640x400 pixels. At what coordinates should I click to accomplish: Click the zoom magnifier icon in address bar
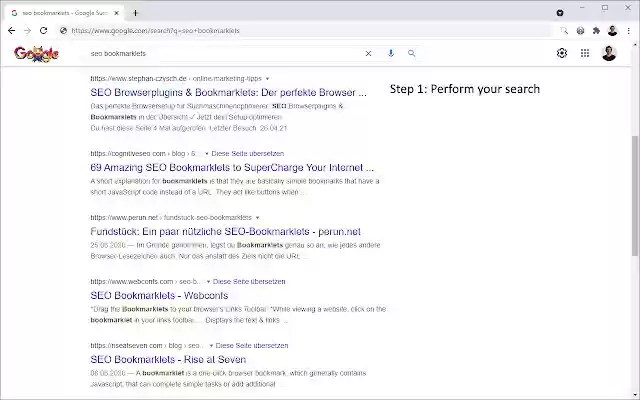(564, 31)
